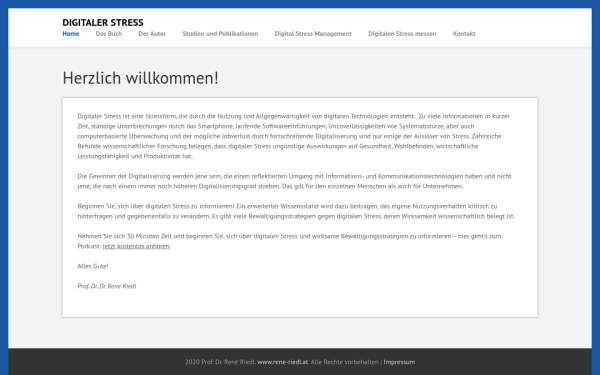Open the Impressum footer link
Viewport: 600px width, 375px height.
[x=399, y=362]
